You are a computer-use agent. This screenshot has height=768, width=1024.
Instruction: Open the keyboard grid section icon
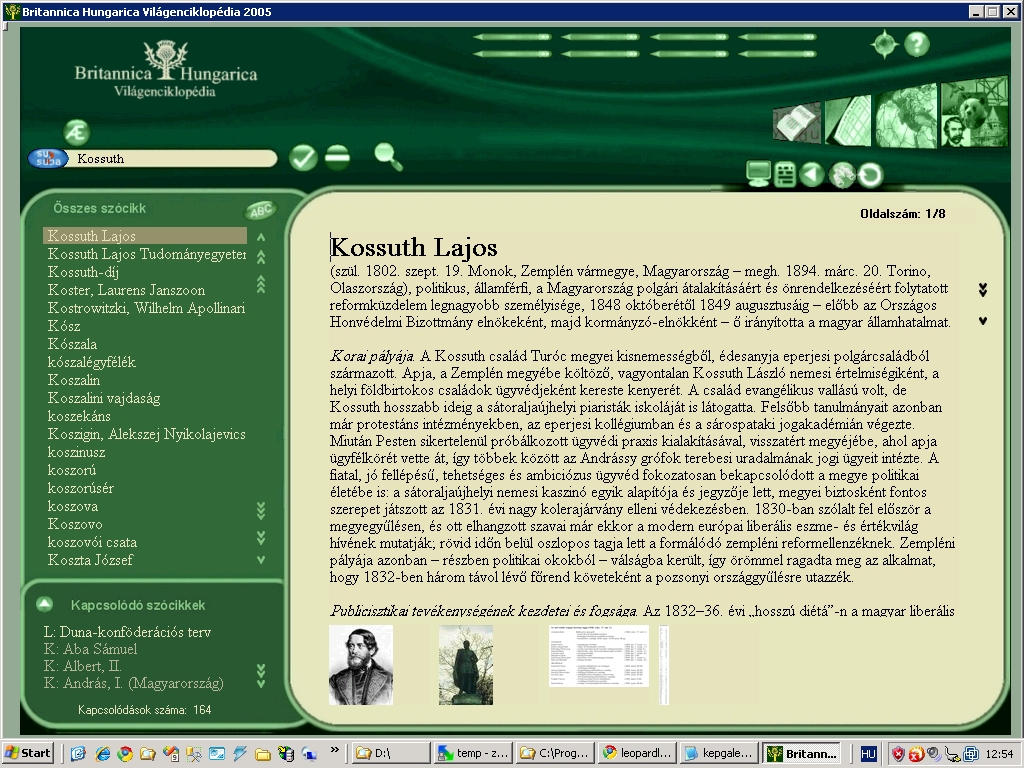pos(848,121)
